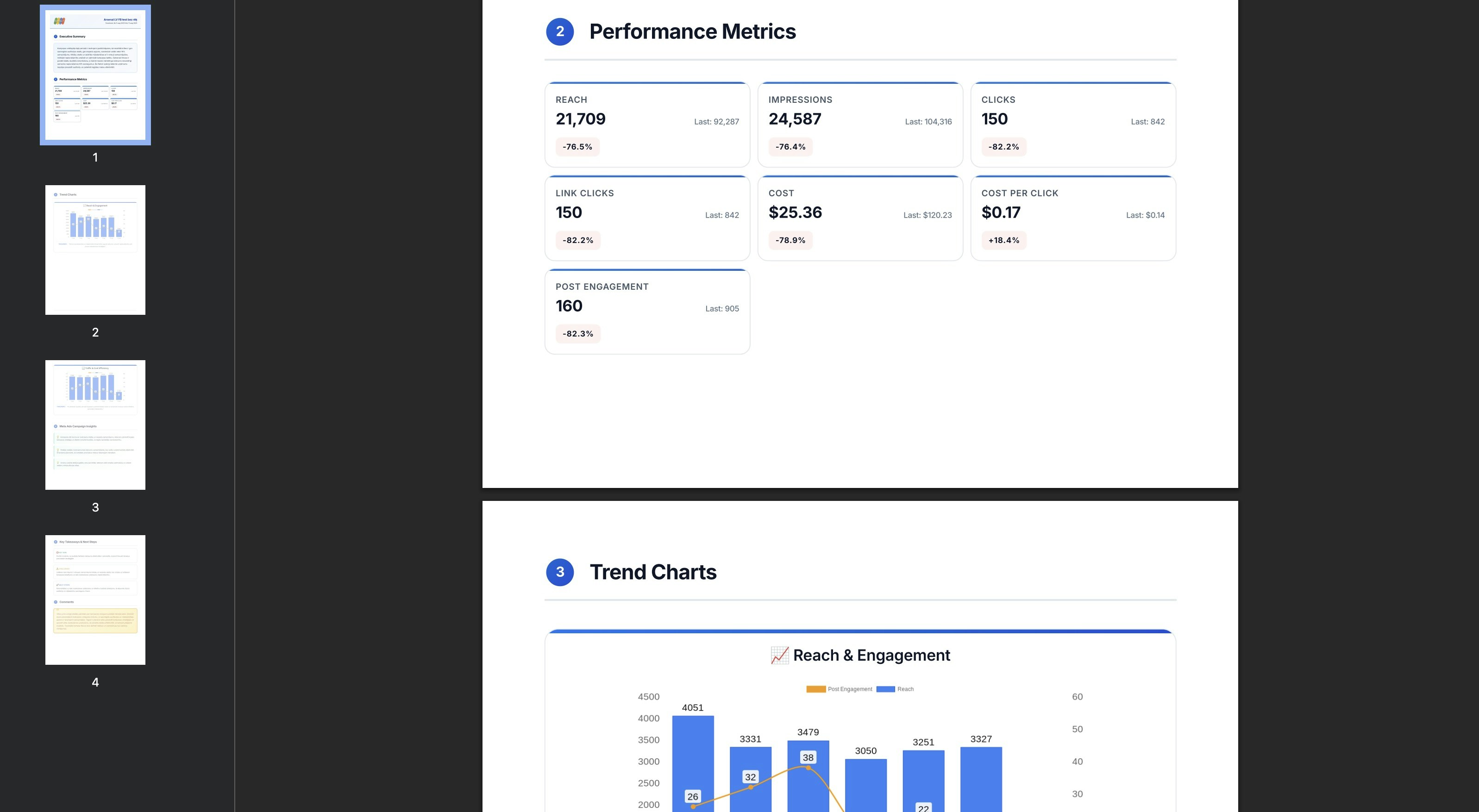Click the CLICKS card label

pyautogui.click(x=998, y=100)
